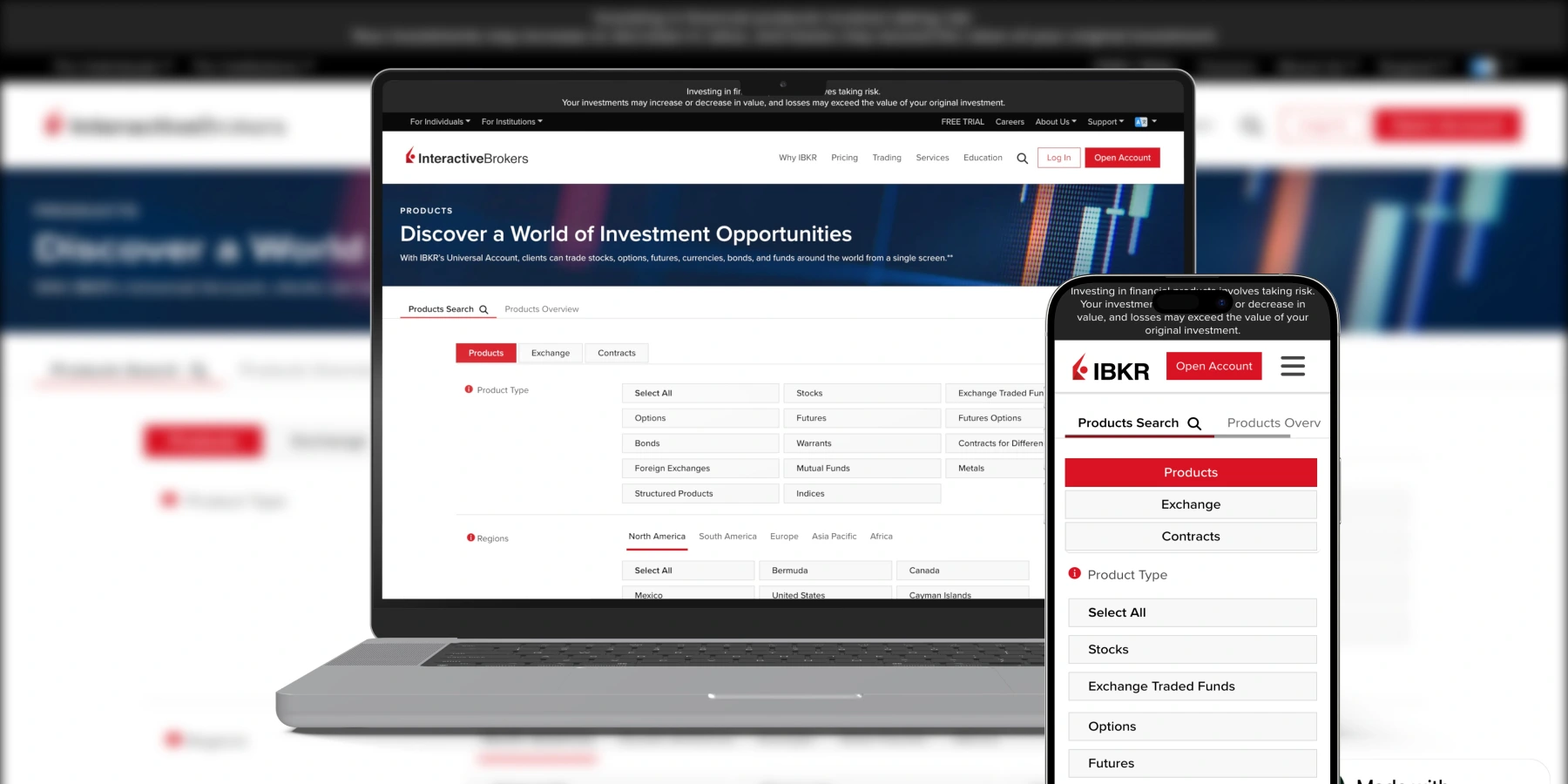Select All product types
The width and height of the screenshot is (1568, 784).
tap(700, 393)
